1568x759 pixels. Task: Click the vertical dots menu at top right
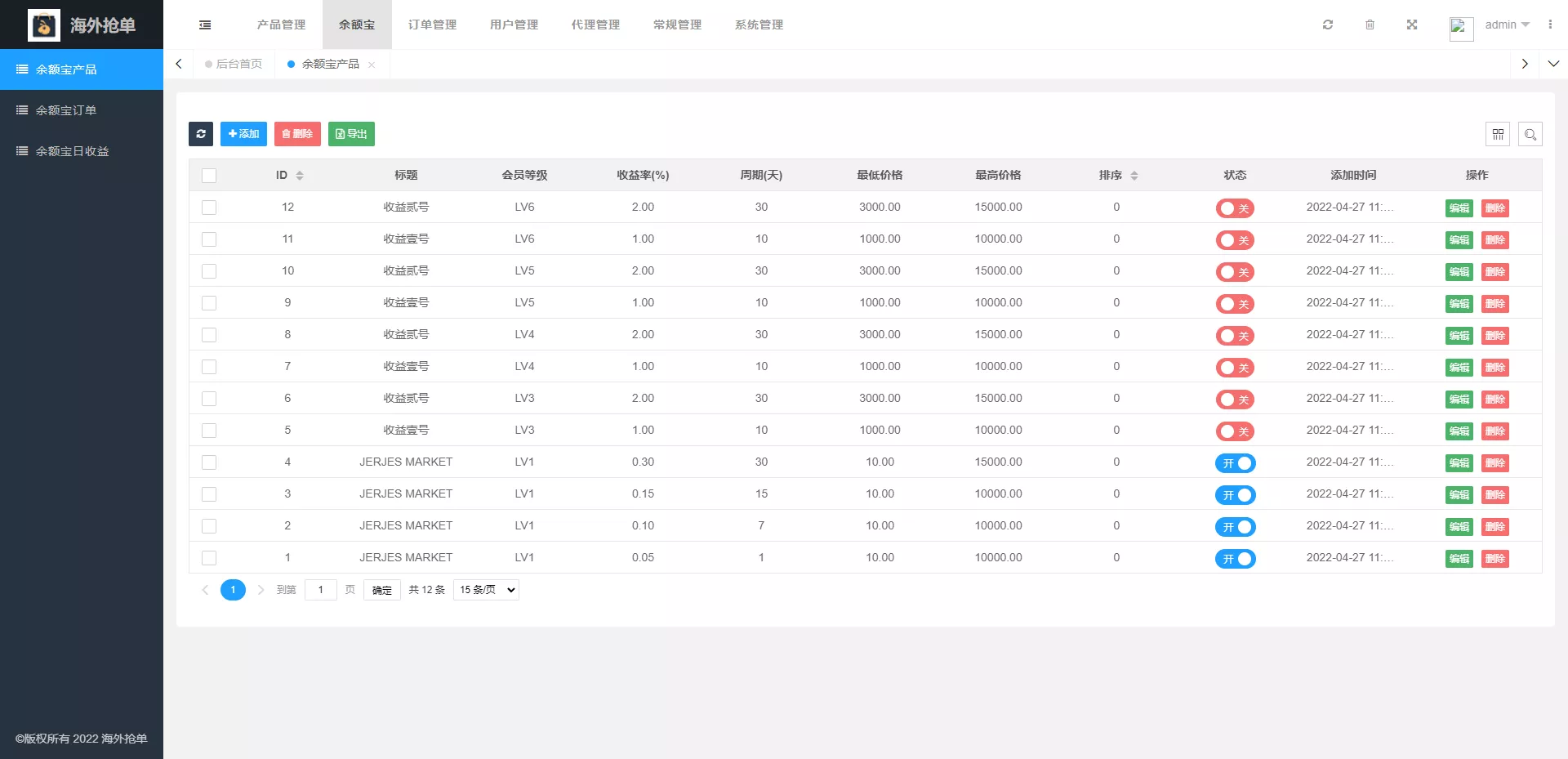(1551, 25)
